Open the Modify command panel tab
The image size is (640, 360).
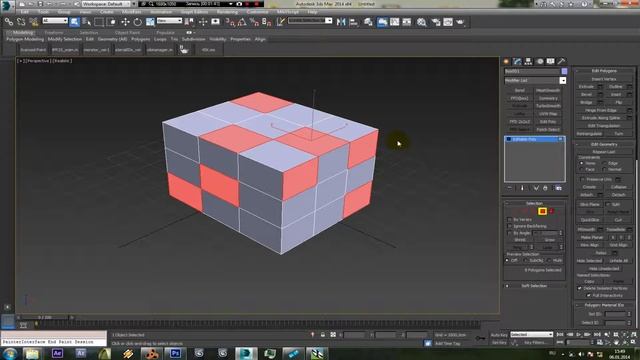coord(517,61)
